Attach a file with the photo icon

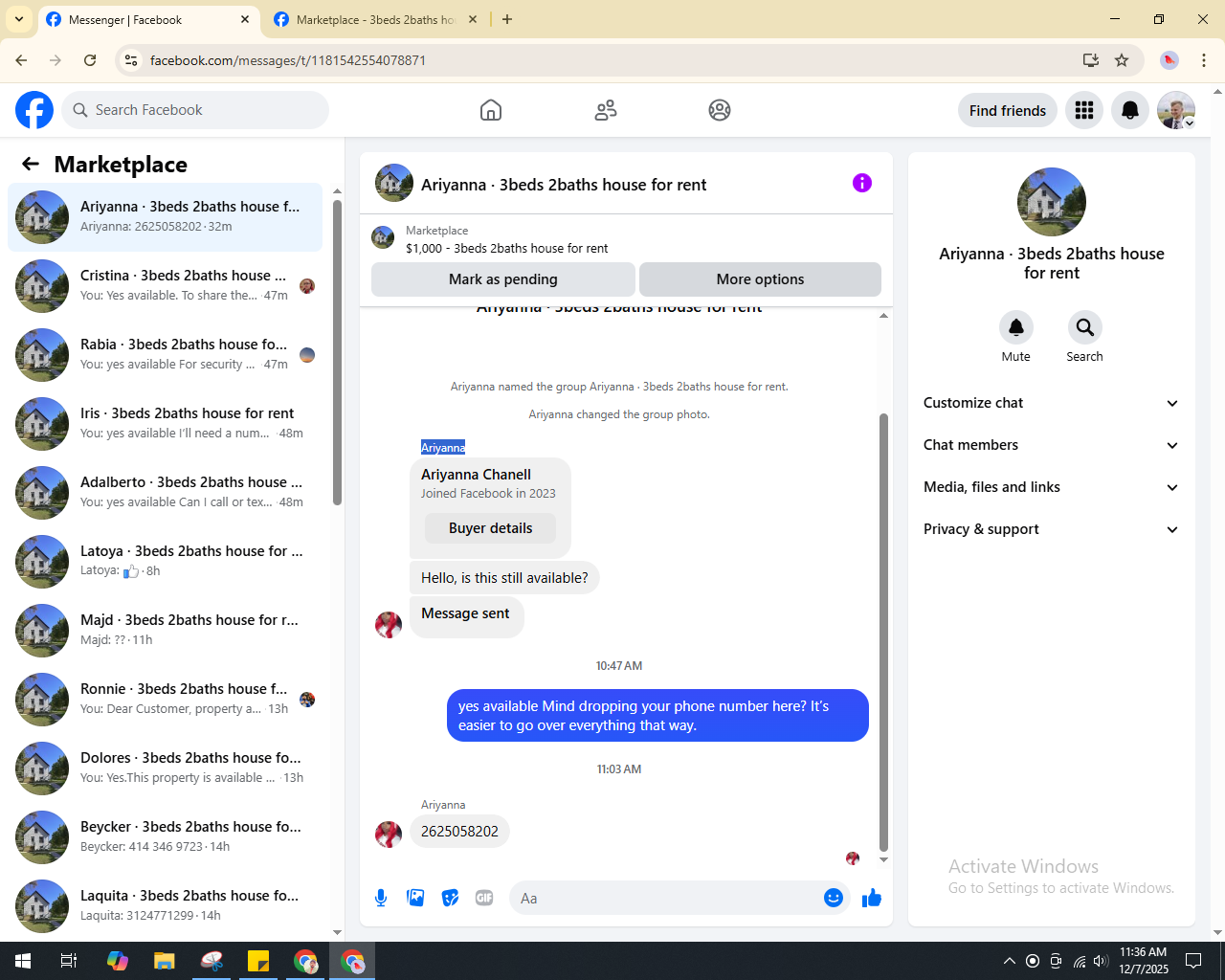(415, 898)
